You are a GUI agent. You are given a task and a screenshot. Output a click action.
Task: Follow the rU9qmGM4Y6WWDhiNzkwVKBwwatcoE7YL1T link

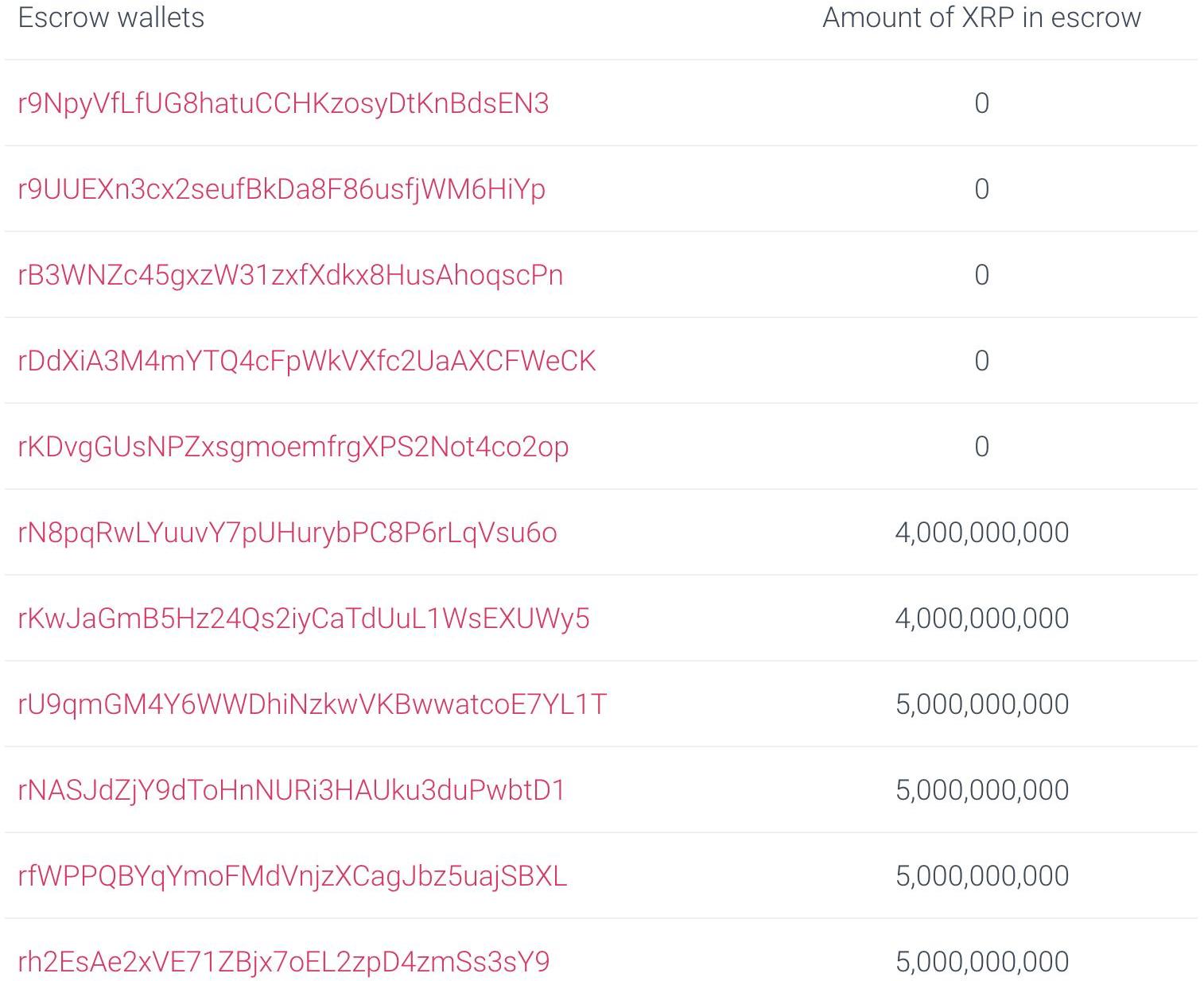[x=312, y=704]
